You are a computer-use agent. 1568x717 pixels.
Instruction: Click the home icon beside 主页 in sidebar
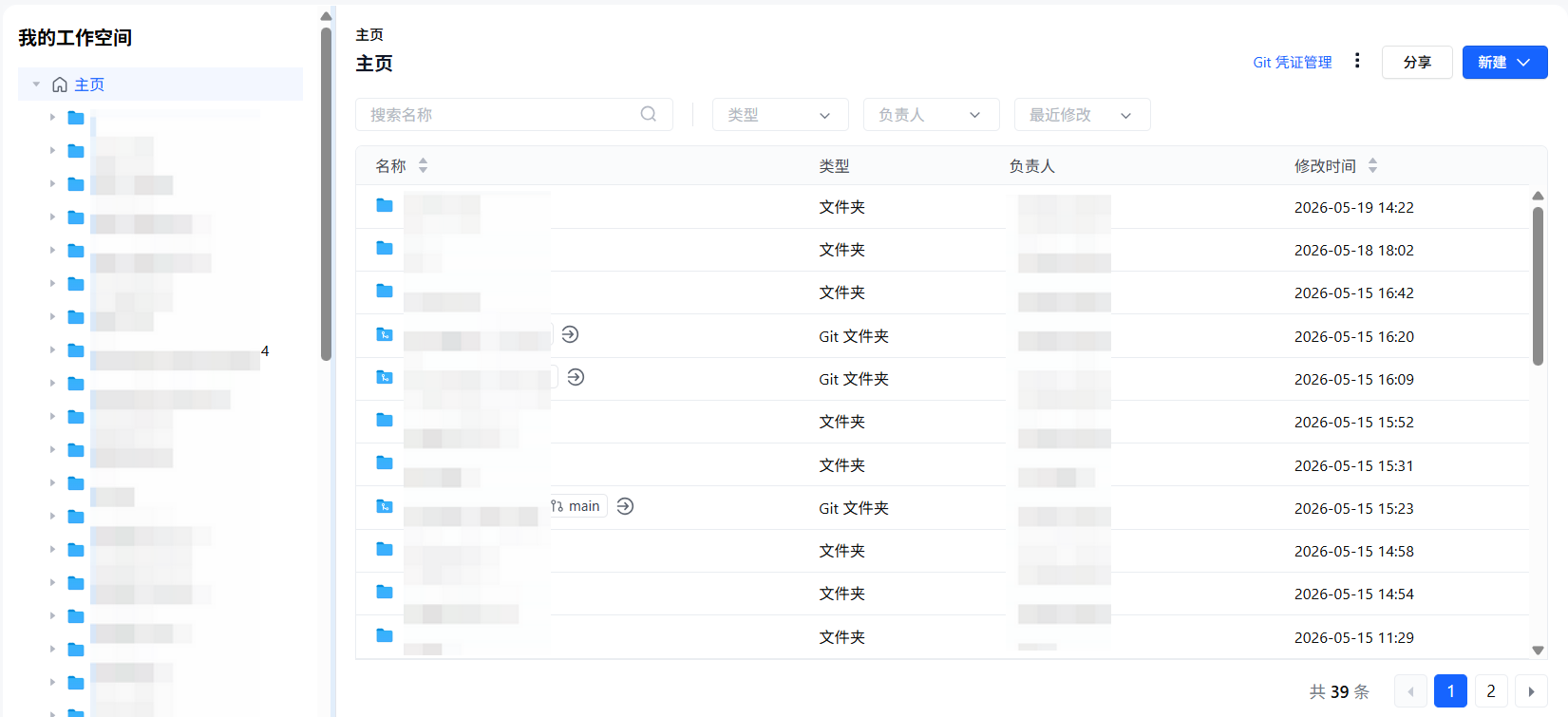click(60, 85)
